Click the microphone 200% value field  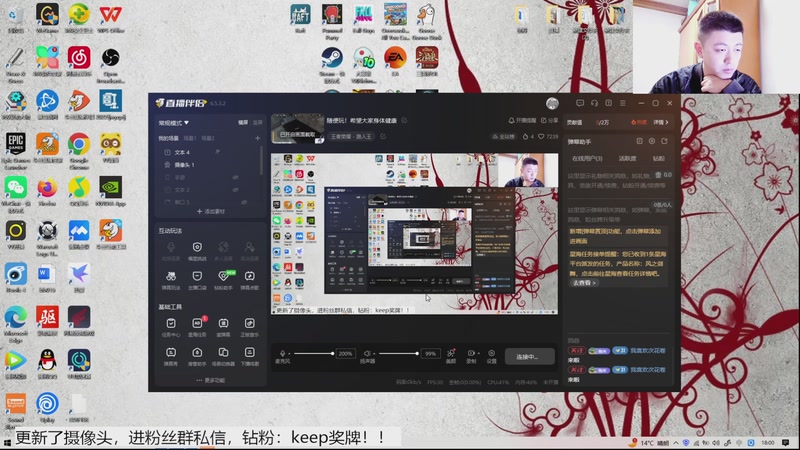point(345,353)
